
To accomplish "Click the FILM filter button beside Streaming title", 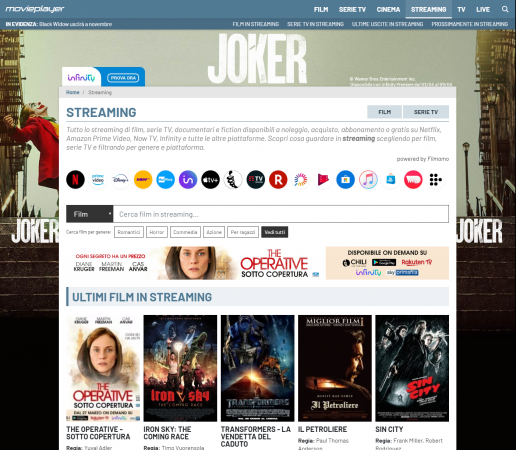I will click(384, 112).
